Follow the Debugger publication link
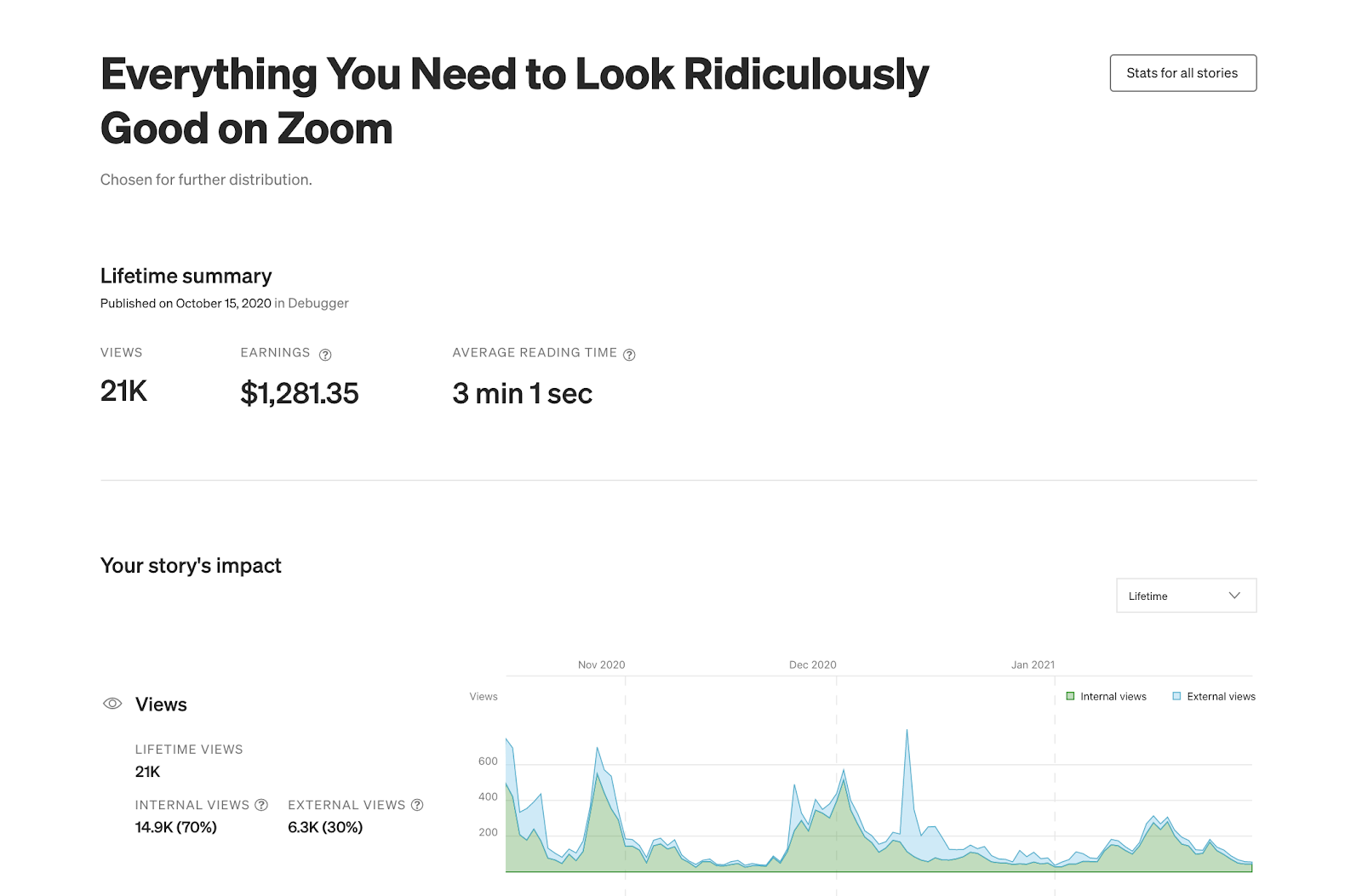 click(318, 303)
